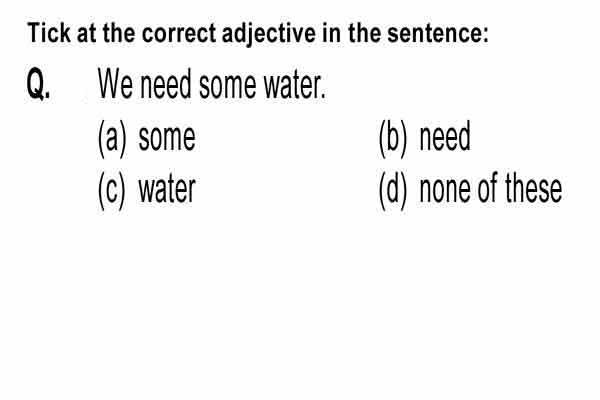The height and width of the screenshot is (400, 600).
Task: Select option (d) label
Action: [393, 190]
